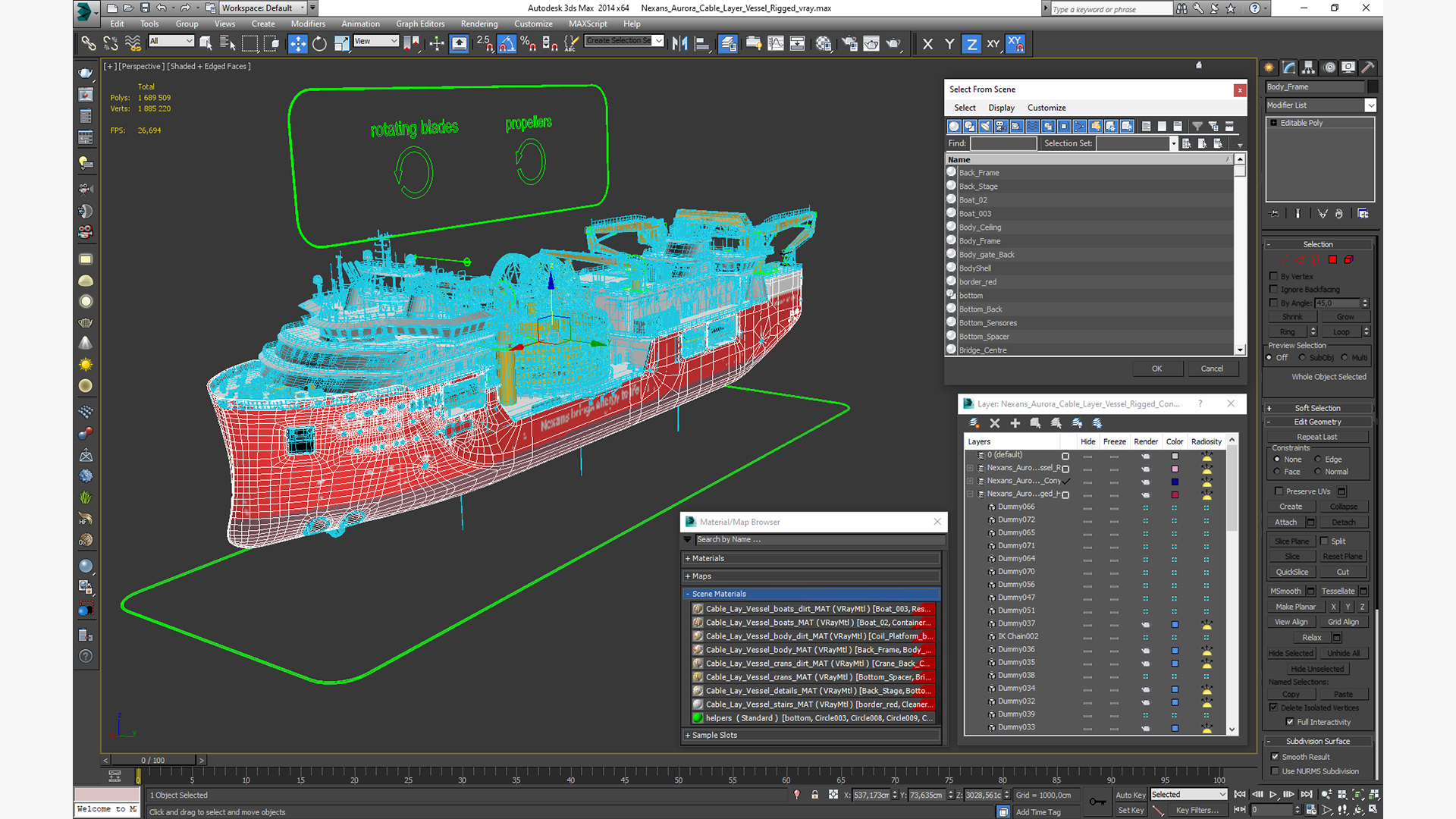Viewport: 1456px width, 819px height.
Task: Select the Move transform tool
Action: click(x=298, y=44)
